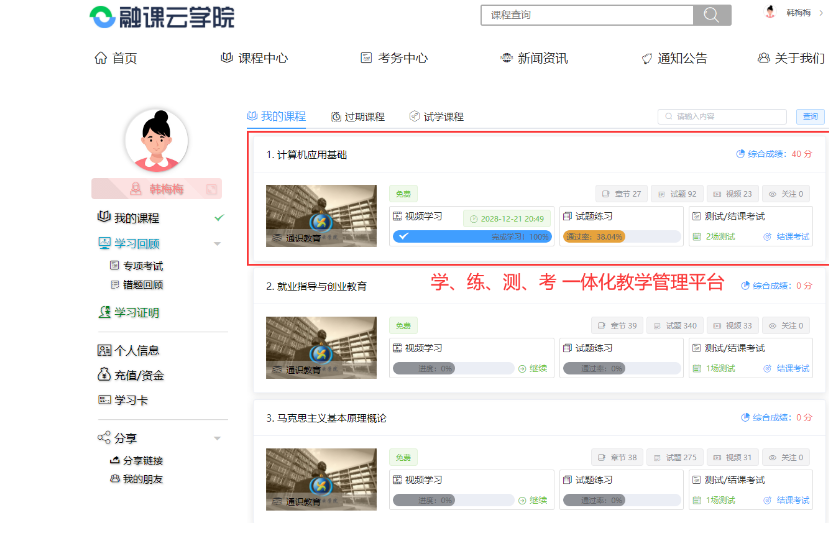This screenshot has height=535, width=829.
Task: Switch to the 过期课程 tab
Action: [x=358, y=117]
